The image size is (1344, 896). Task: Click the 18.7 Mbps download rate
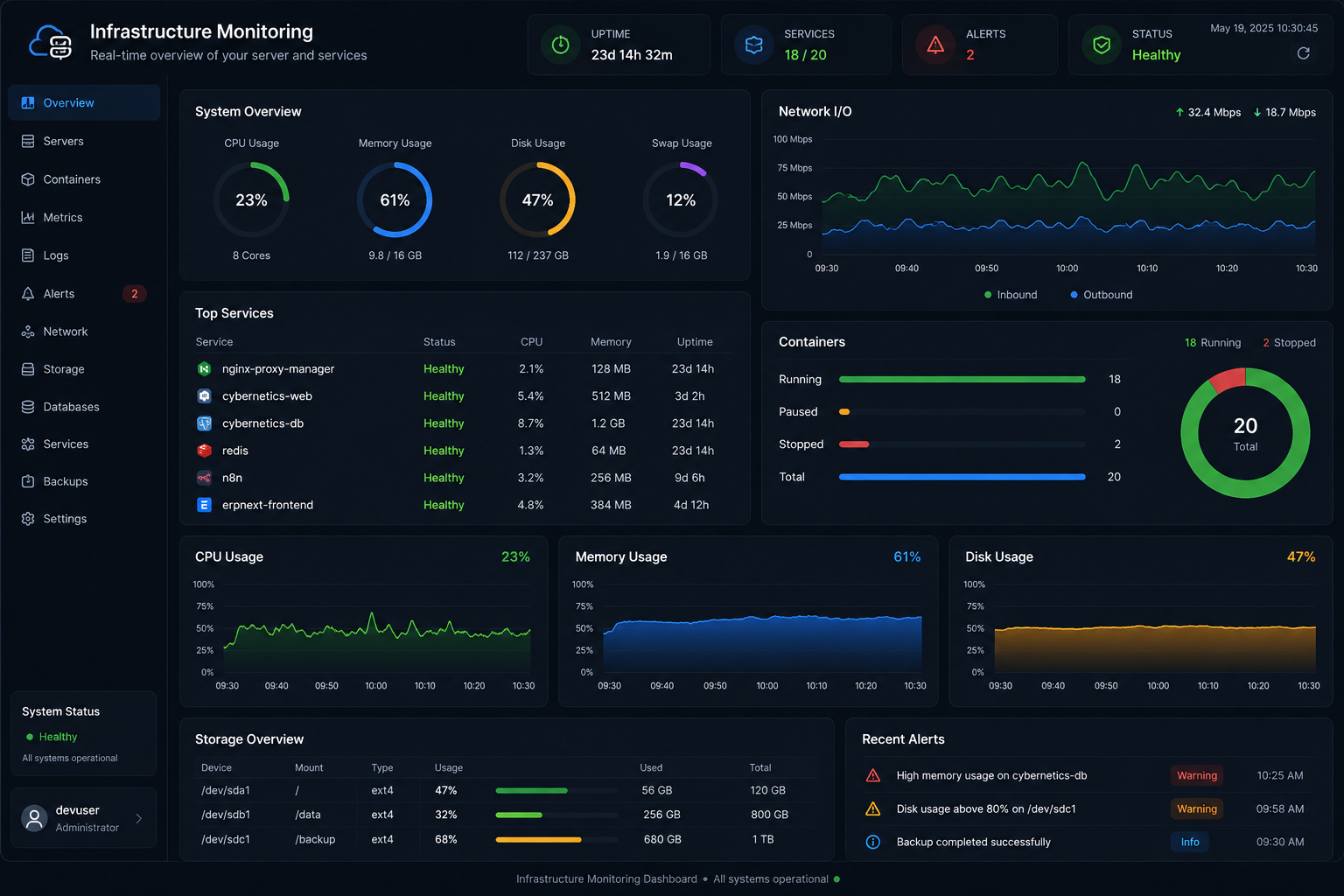tap(1284, 112)
